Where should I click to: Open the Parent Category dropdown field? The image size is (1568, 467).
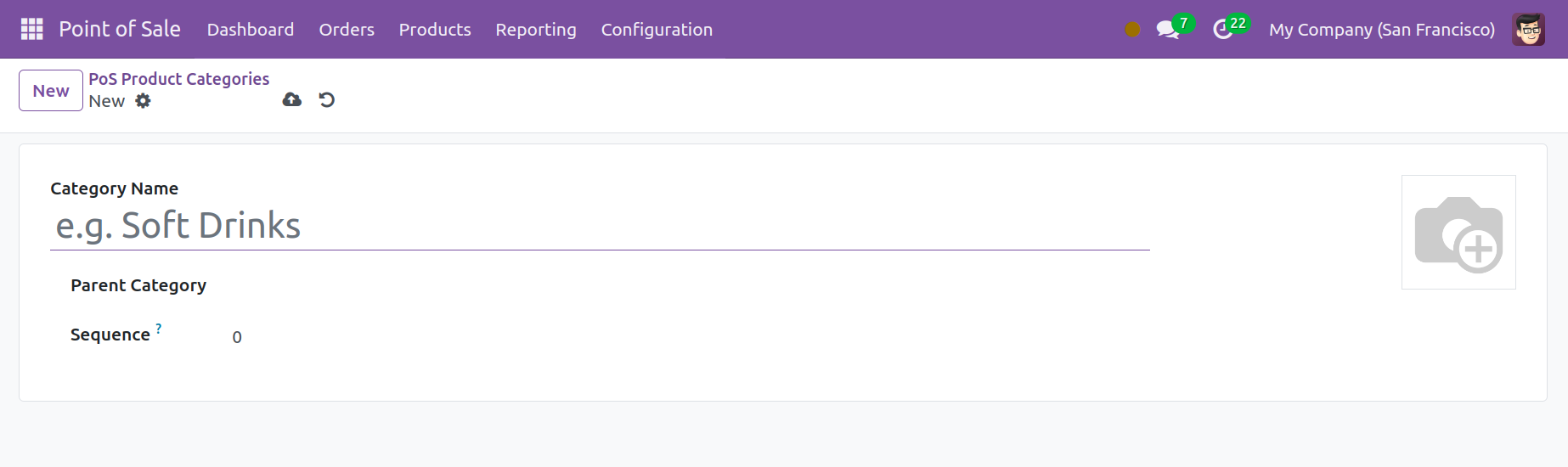click(x=688, y=287)
